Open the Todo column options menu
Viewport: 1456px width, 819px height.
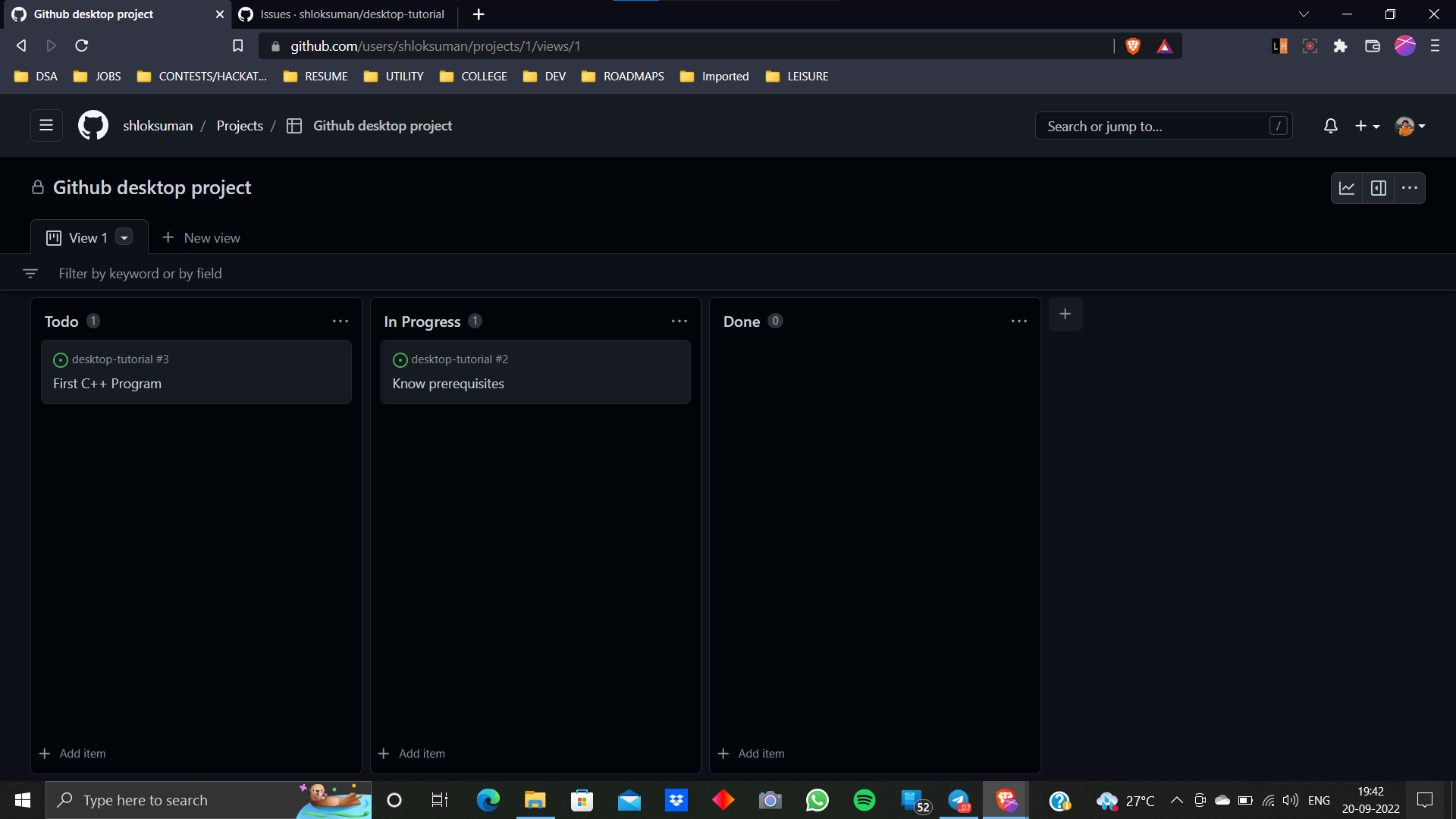point(340,321)
